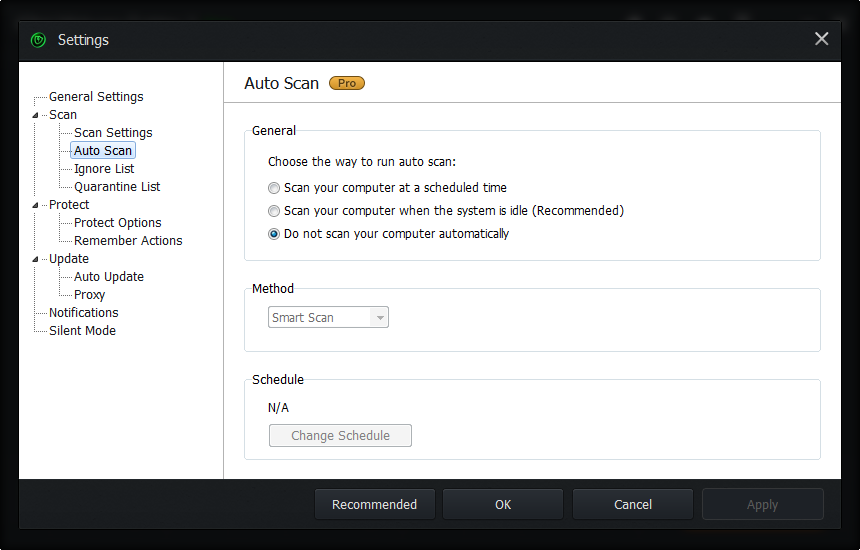
Task: Show the Quarantine List
Action: 117,187
